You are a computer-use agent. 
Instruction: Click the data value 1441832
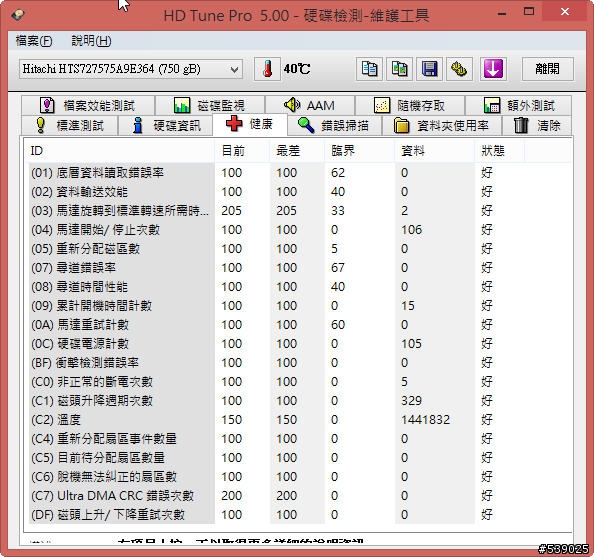click(425, 419)
